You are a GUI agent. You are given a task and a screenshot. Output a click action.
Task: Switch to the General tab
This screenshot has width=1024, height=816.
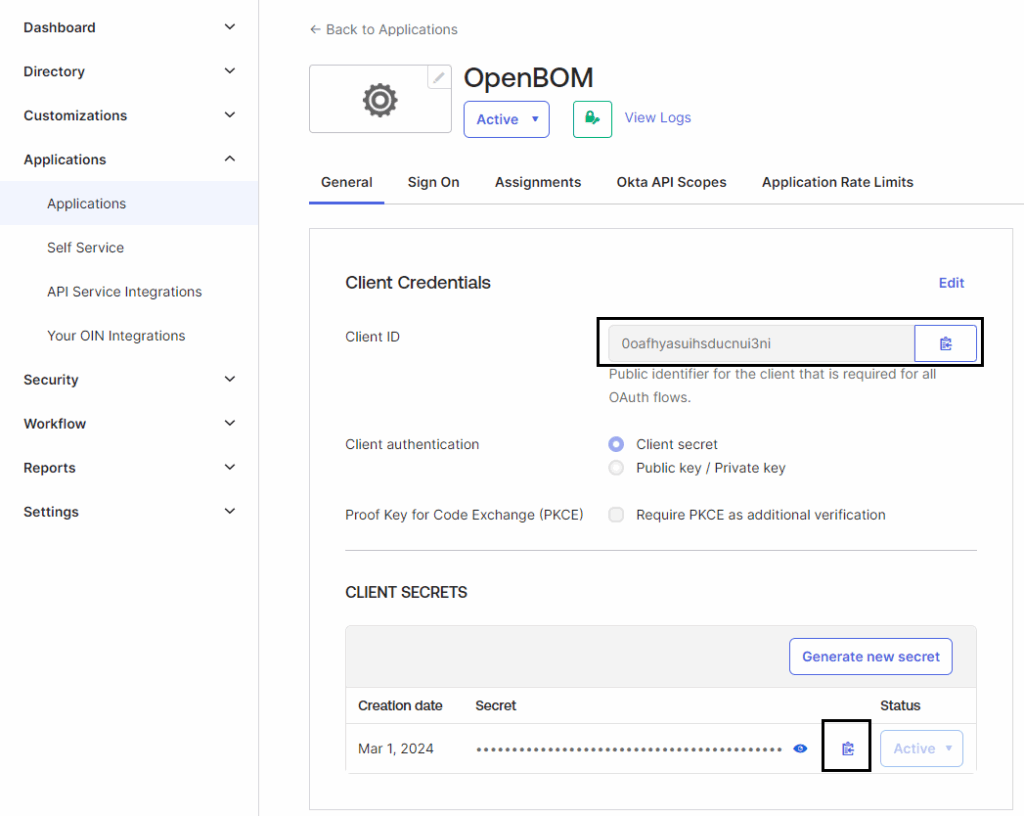[347, 182]
